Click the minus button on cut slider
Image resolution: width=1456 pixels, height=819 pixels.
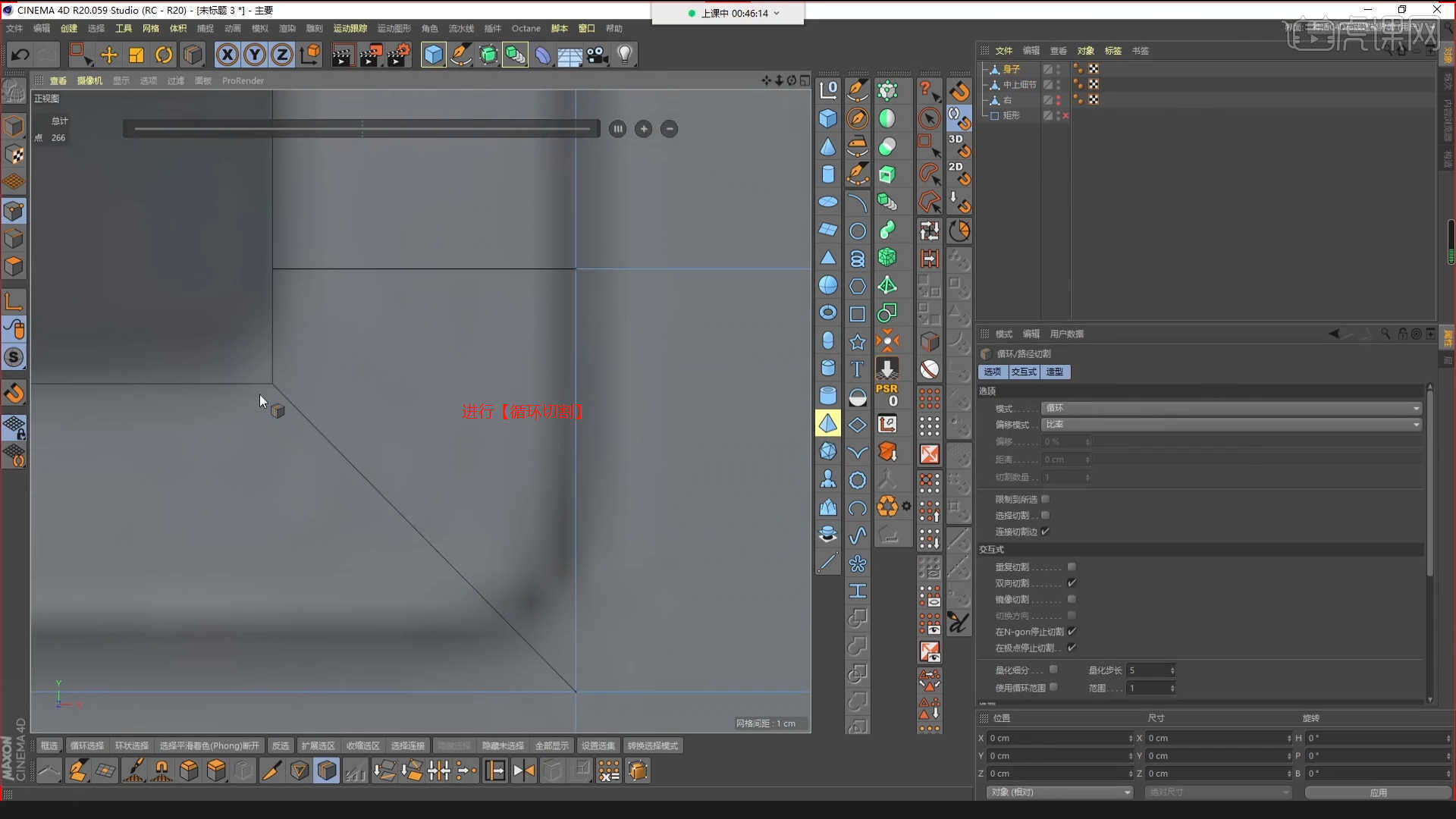pos(669,129)
